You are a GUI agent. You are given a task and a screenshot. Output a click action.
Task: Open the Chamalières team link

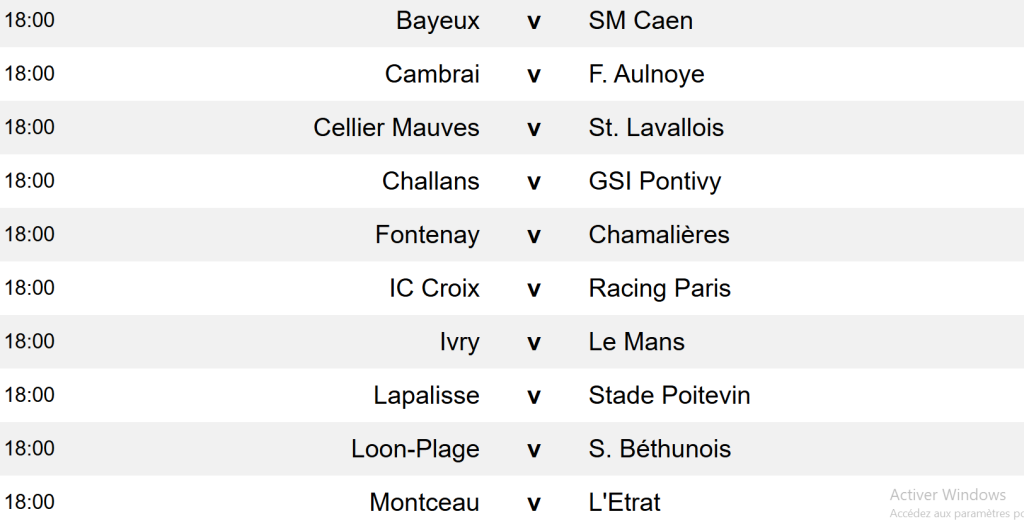pyautogui.click(x=659, y=235)
